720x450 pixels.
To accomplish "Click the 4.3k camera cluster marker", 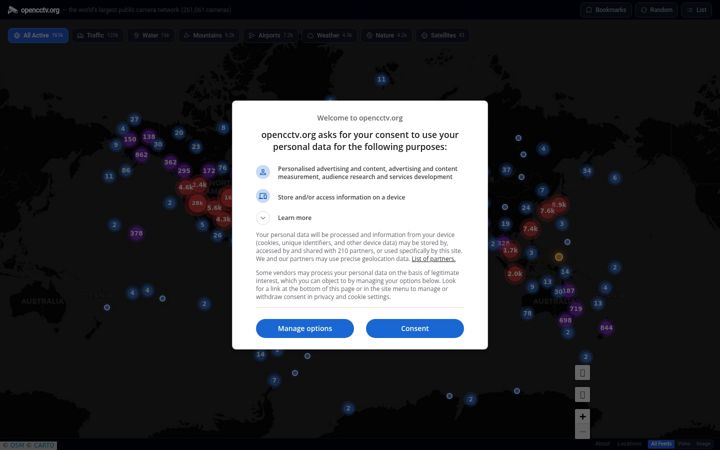I will [x=223, y=219].
